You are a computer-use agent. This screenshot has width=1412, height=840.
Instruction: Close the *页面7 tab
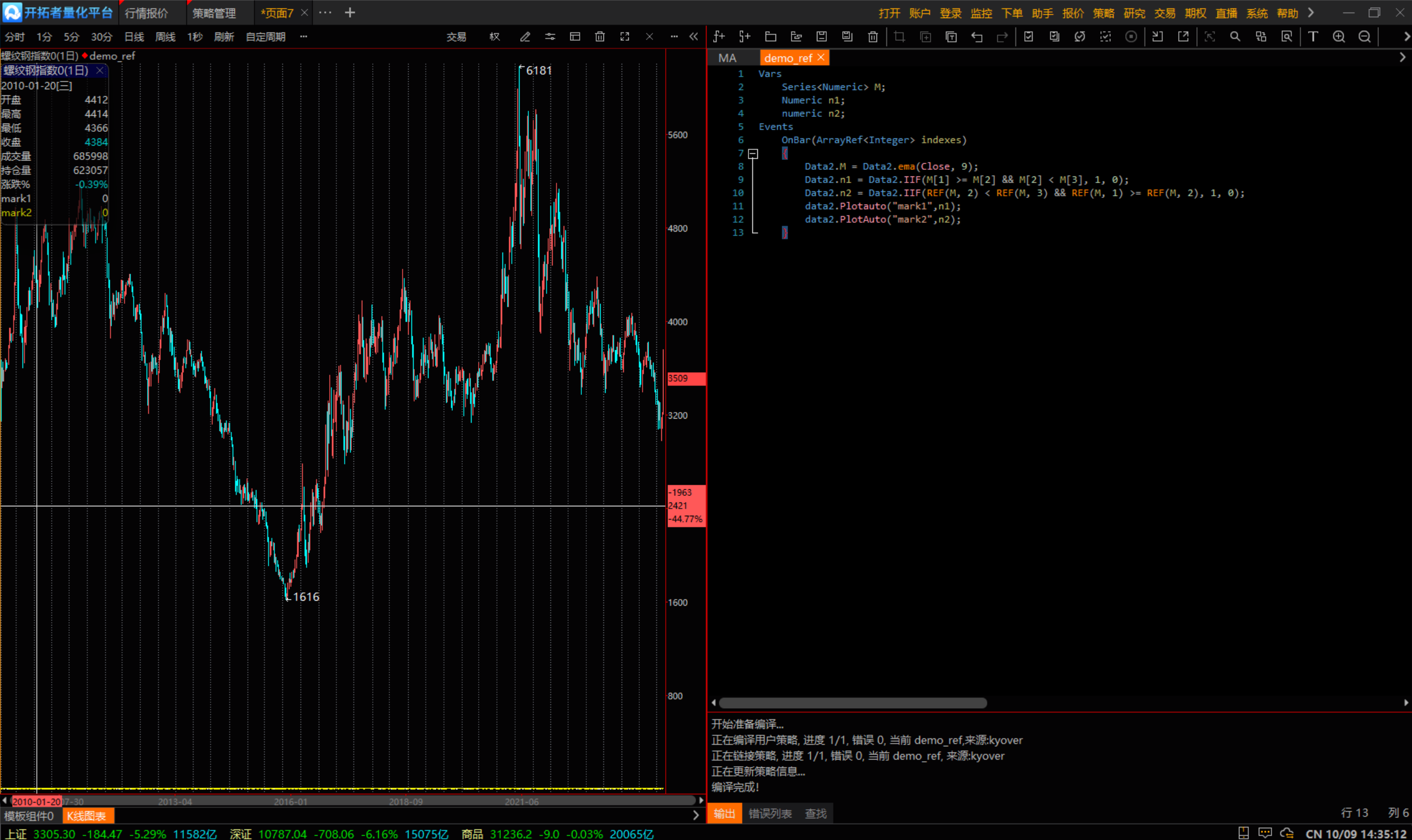tap(304, 13)
